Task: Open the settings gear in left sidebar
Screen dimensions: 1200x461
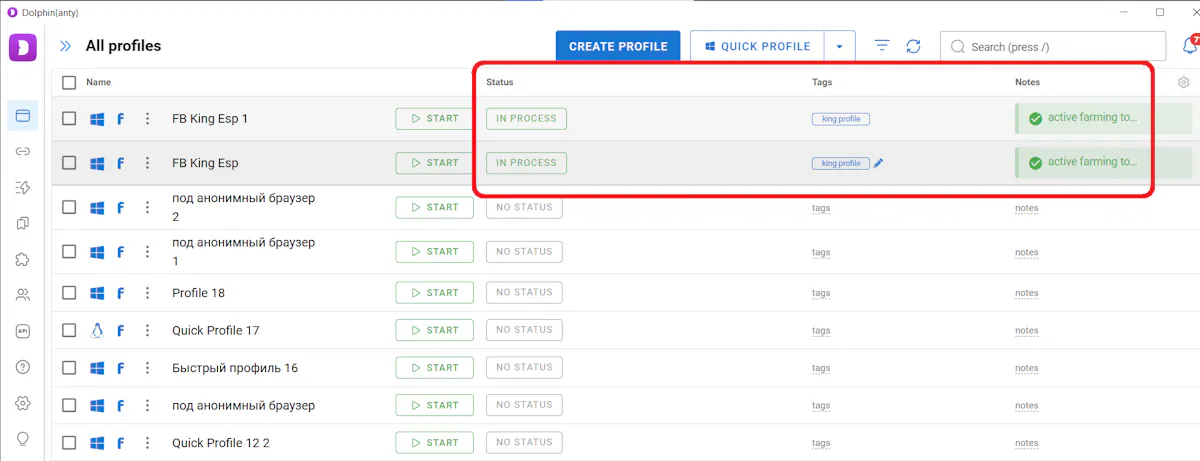Action: coord(22,403)
